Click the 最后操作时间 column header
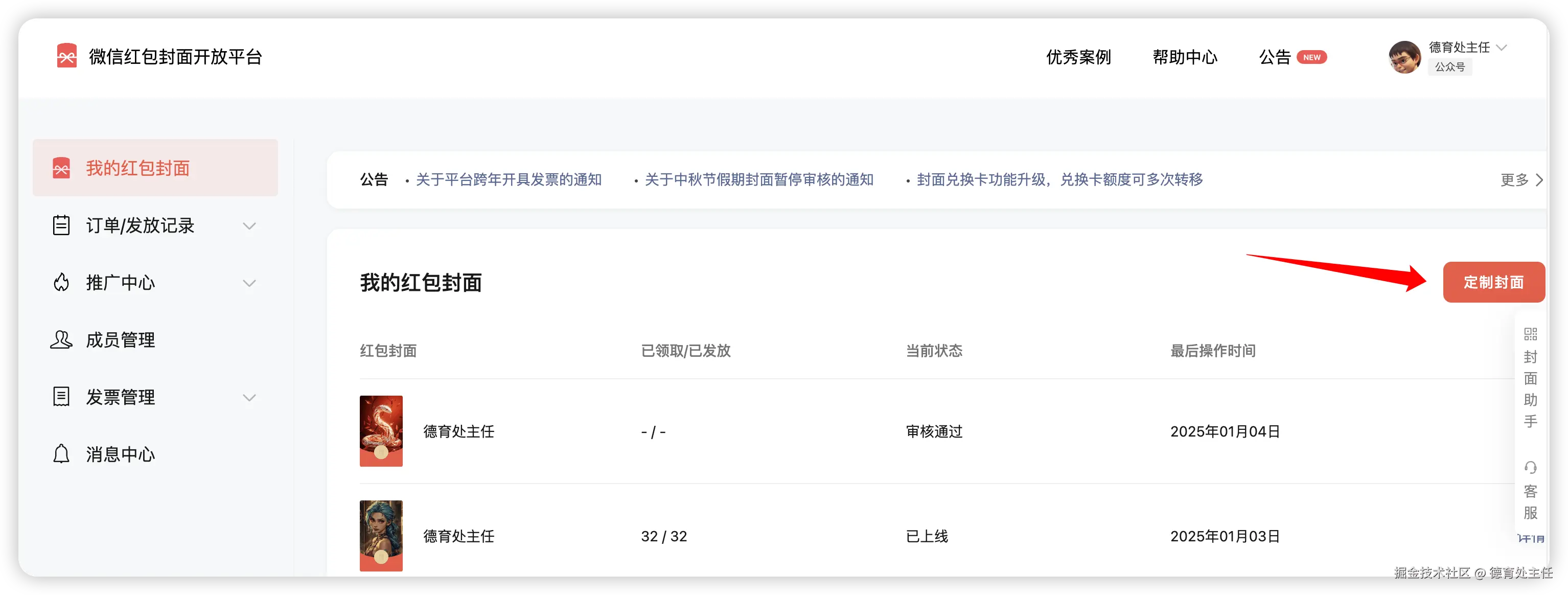The width and height of the screenshot is (1568, 595). tap(1212, 351)
